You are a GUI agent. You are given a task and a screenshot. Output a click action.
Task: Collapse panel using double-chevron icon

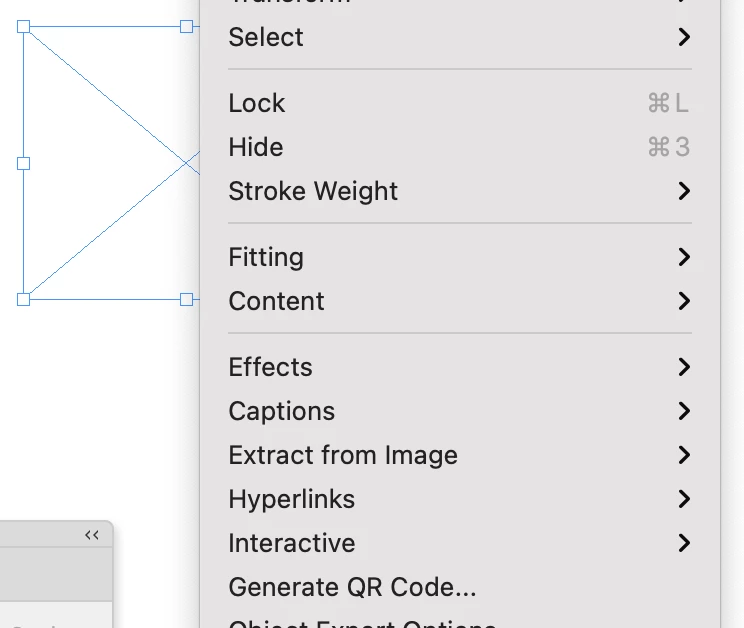(92, 535)
